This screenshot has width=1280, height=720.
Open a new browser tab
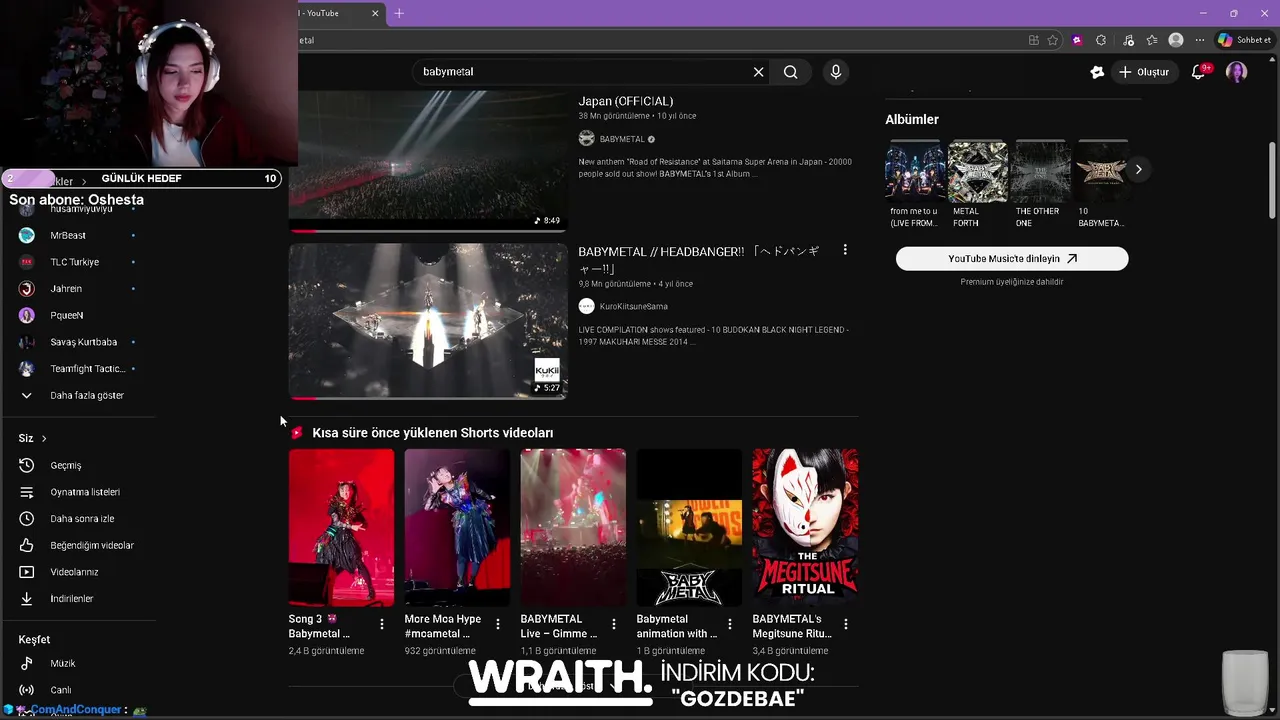point(399,13)
